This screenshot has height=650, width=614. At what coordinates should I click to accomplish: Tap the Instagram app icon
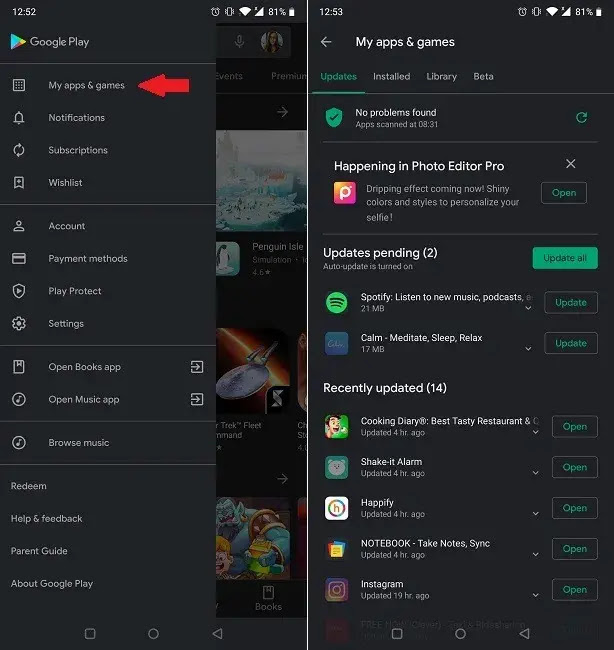337,589
